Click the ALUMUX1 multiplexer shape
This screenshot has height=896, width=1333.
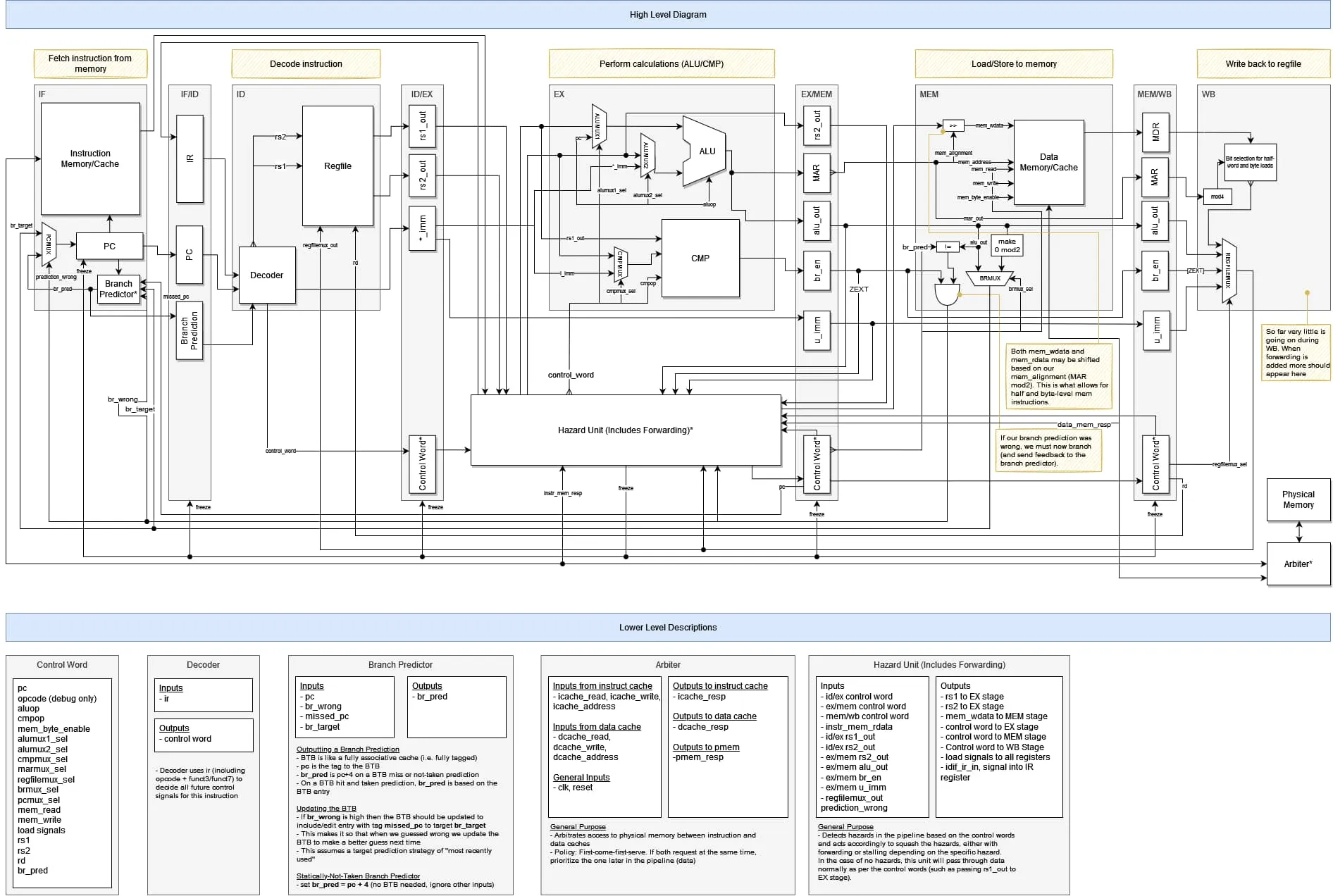pos(598,126)
